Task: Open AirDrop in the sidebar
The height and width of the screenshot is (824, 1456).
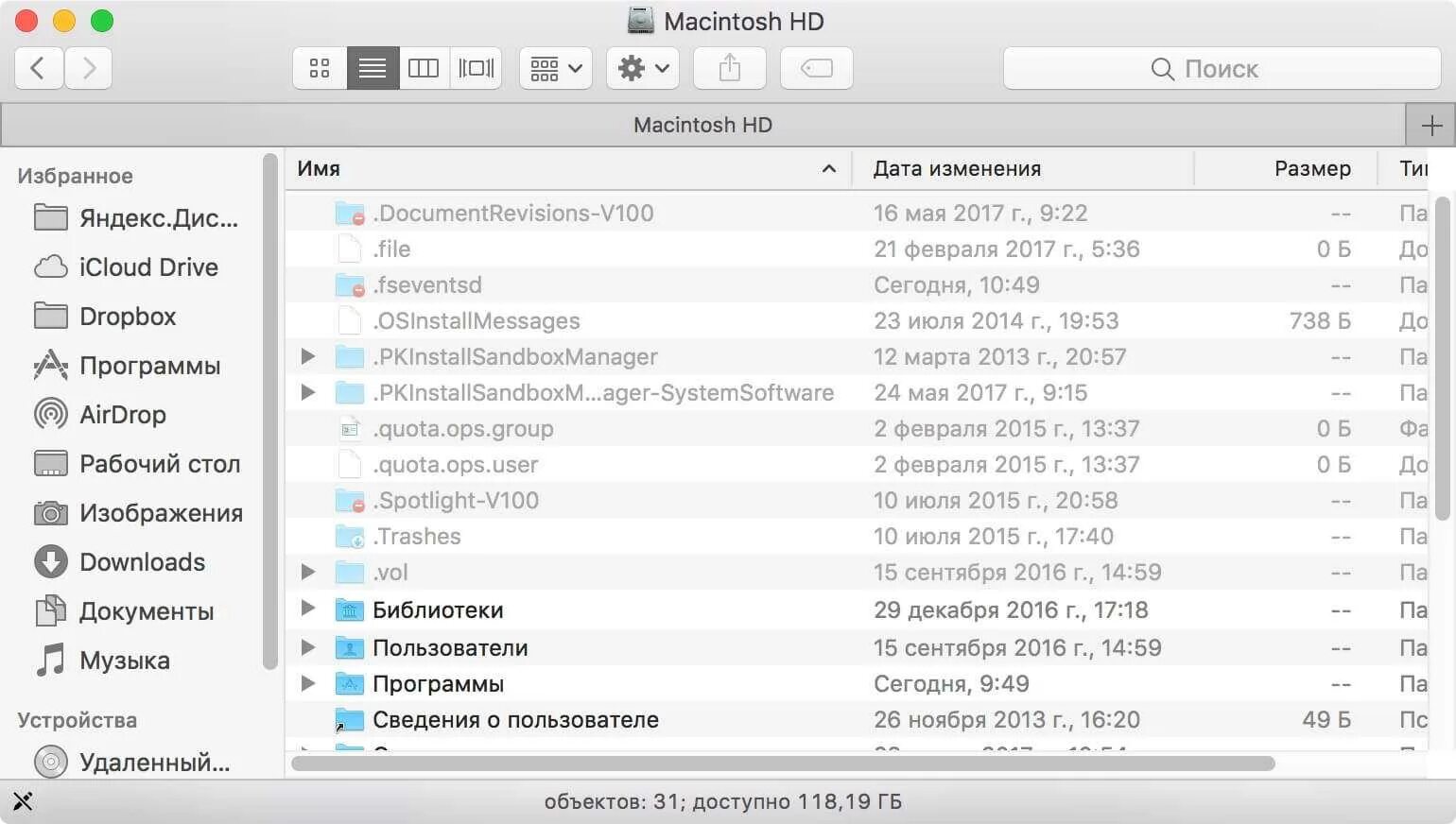Action: coord(100,415)
